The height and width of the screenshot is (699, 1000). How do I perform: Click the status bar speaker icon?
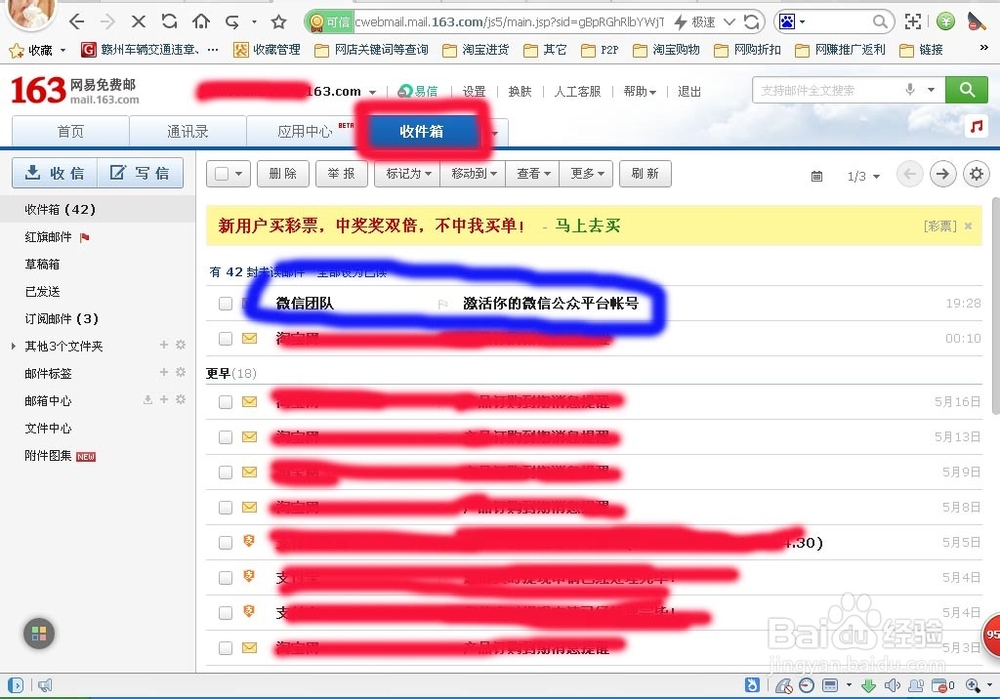892,686
